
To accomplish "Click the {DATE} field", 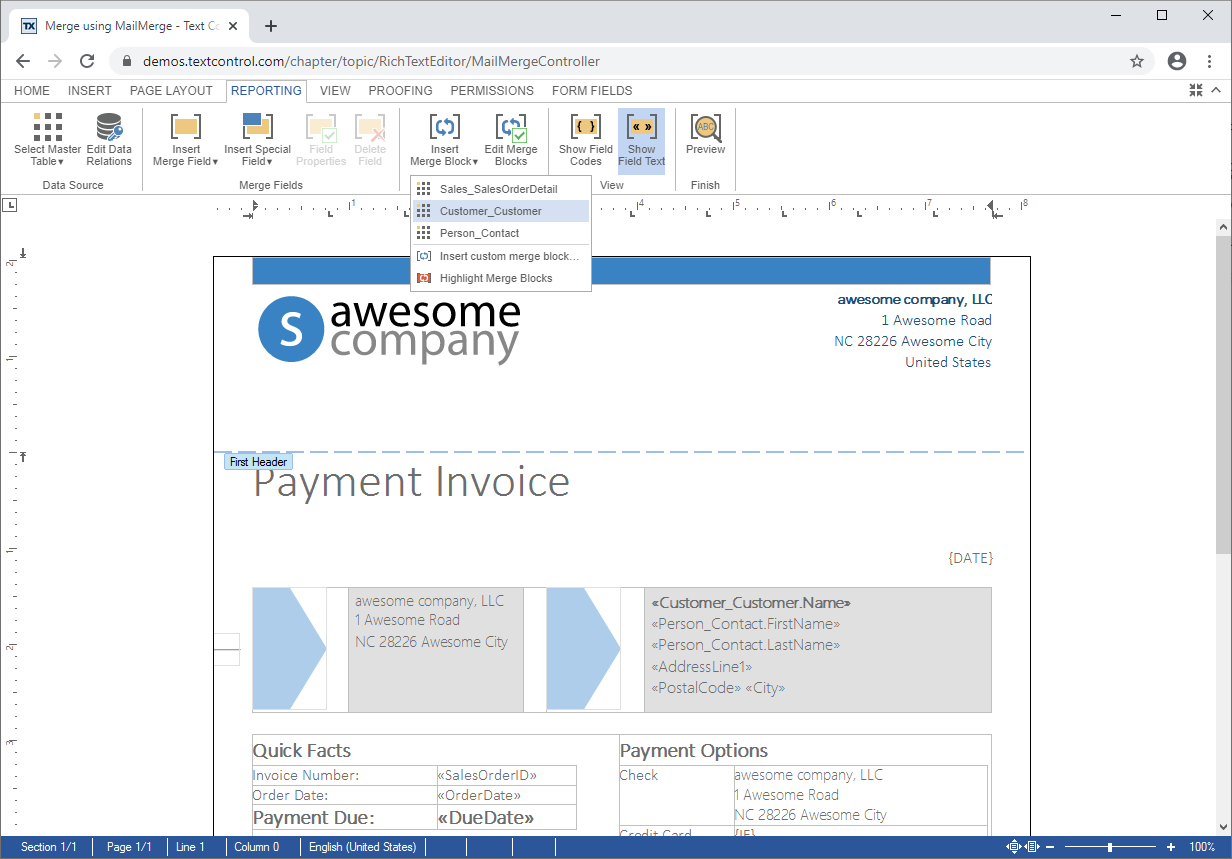I will [x=970, y=558].
